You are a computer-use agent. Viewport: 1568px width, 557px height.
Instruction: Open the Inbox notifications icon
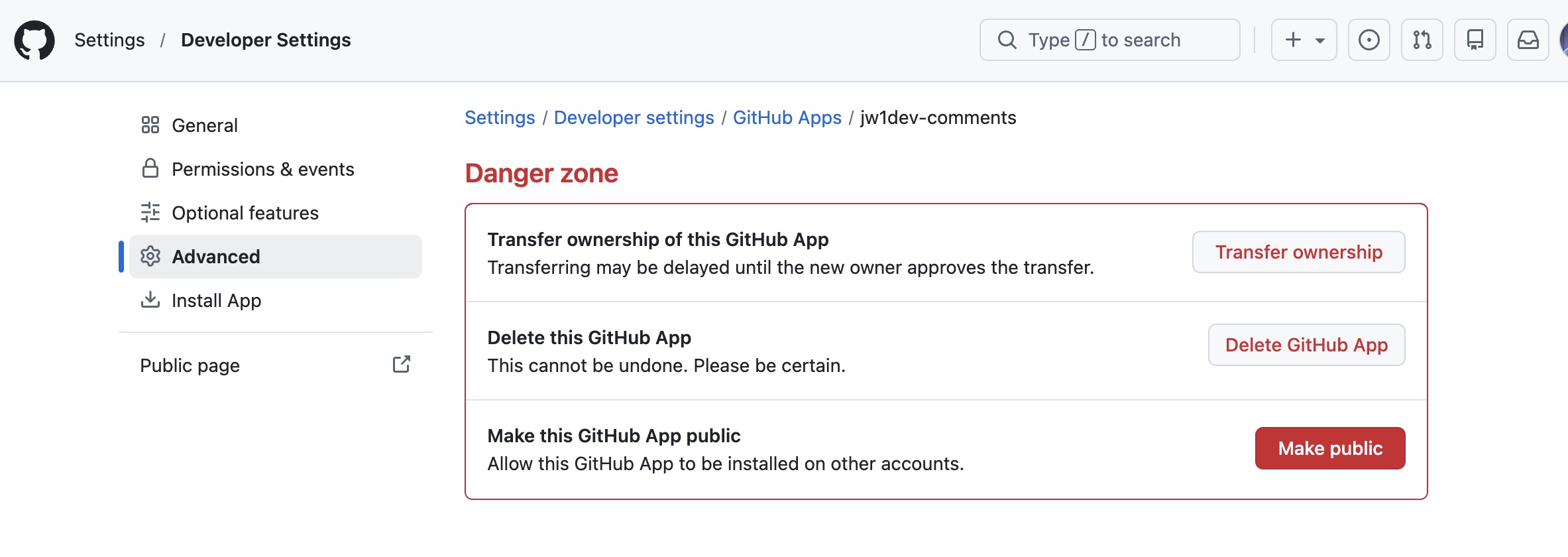pos(1528,40)
